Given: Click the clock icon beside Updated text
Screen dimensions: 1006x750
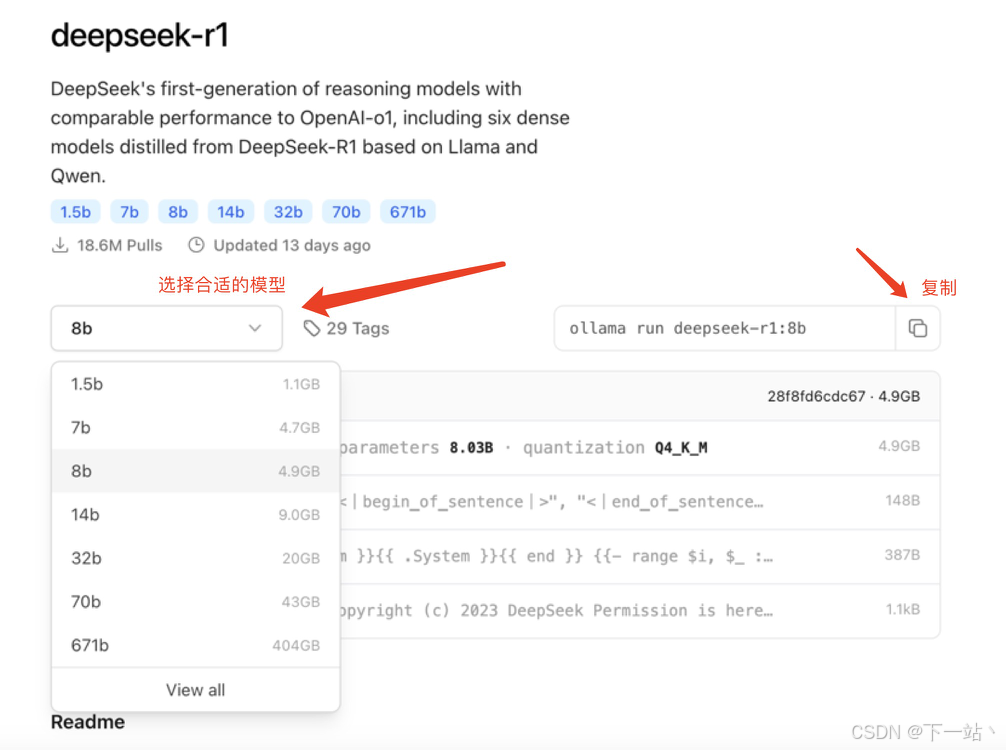Looking at the screenshot, I should click(196, 245).
